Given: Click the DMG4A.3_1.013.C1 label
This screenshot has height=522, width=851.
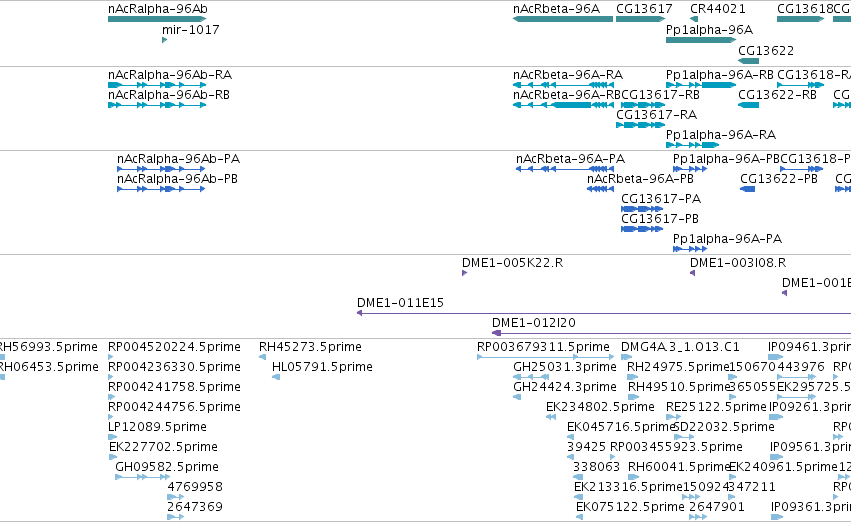Looking at the screenshot, I should [680, 347].
